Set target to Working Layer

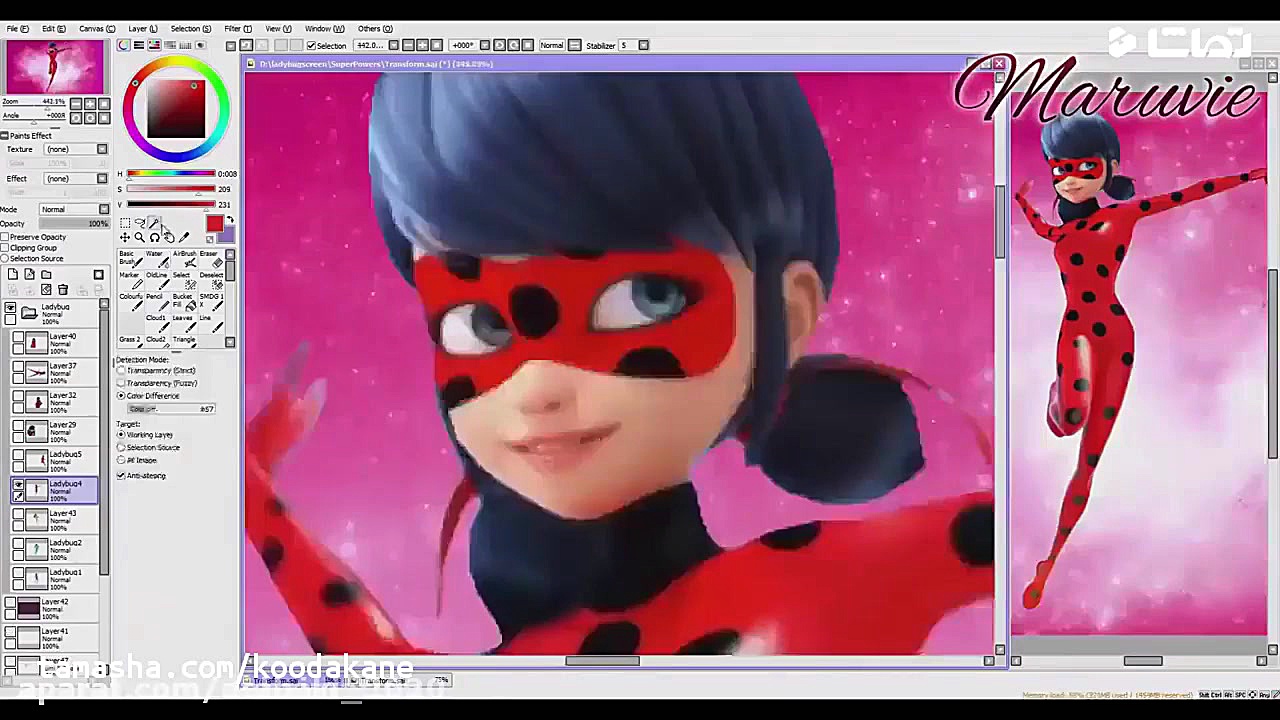(x=121, y=435)
